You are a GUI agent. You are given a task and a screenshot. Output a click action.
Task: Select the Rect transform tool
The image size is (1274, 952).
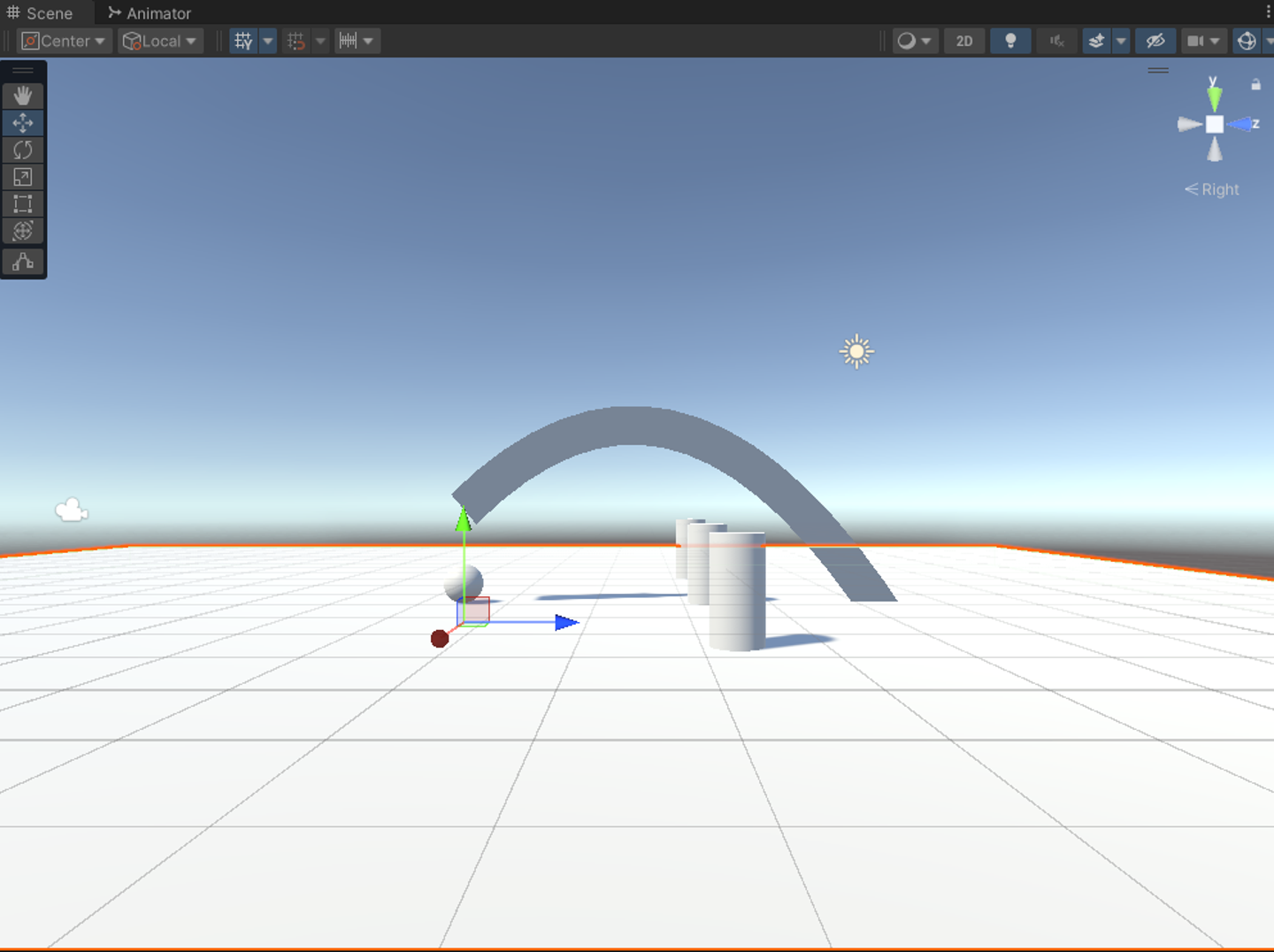23,204
